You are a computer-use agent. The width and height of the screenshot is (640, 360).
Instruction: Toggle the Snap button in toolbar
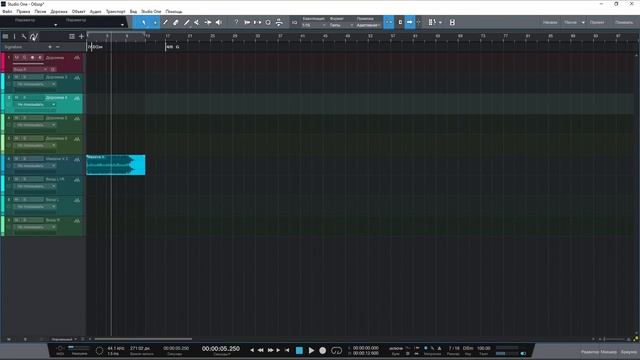(x=389, y=22)
